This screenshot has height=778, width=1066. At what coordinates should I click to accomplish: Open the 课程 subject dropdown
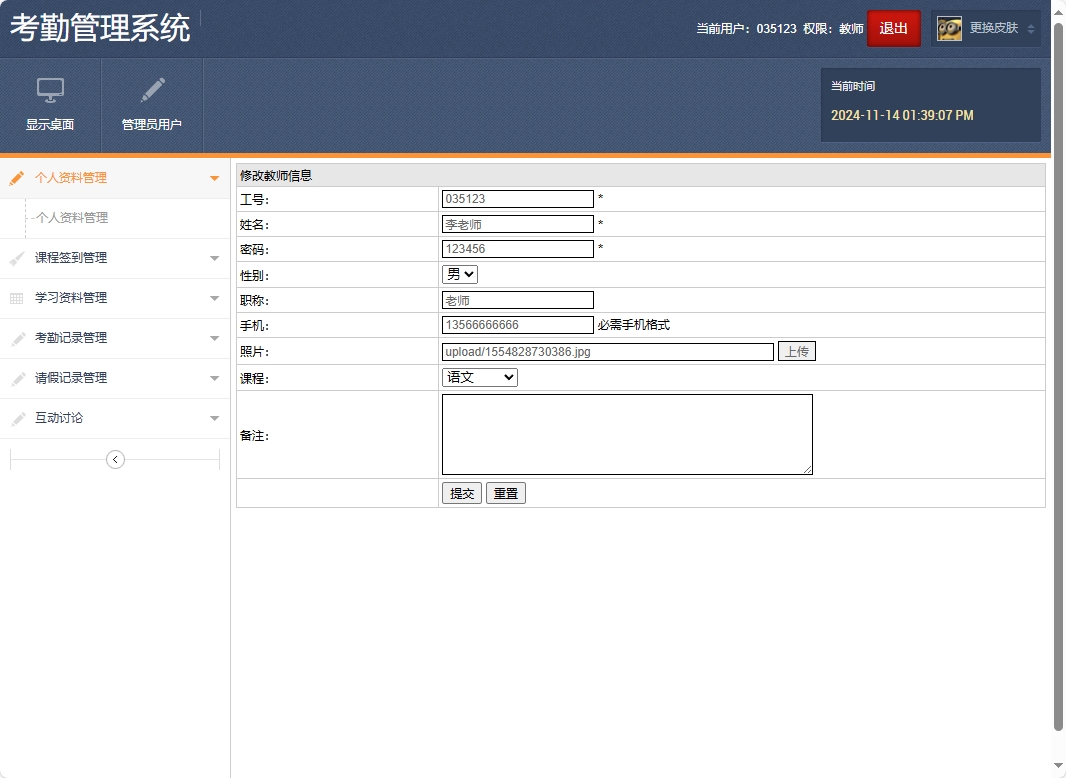[x=479, y=377]
